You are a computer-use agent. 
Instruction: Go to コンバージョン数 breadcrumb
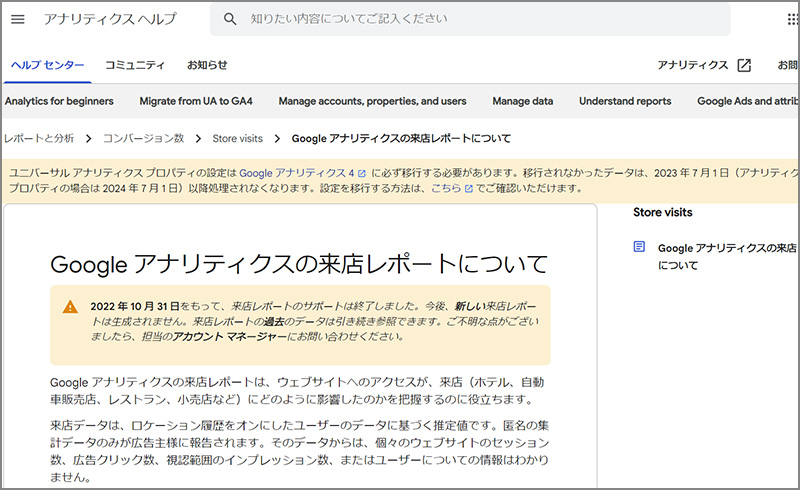[x=143, y=138]
